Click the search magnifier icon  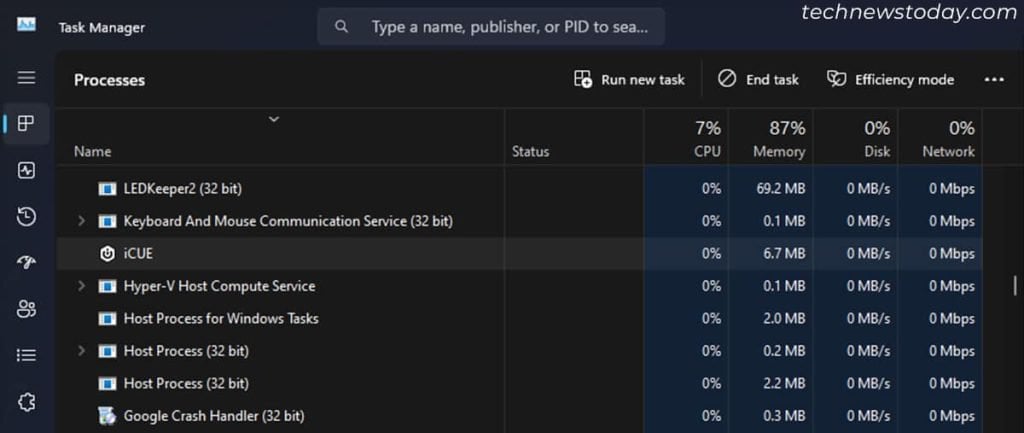coord(341,27)
